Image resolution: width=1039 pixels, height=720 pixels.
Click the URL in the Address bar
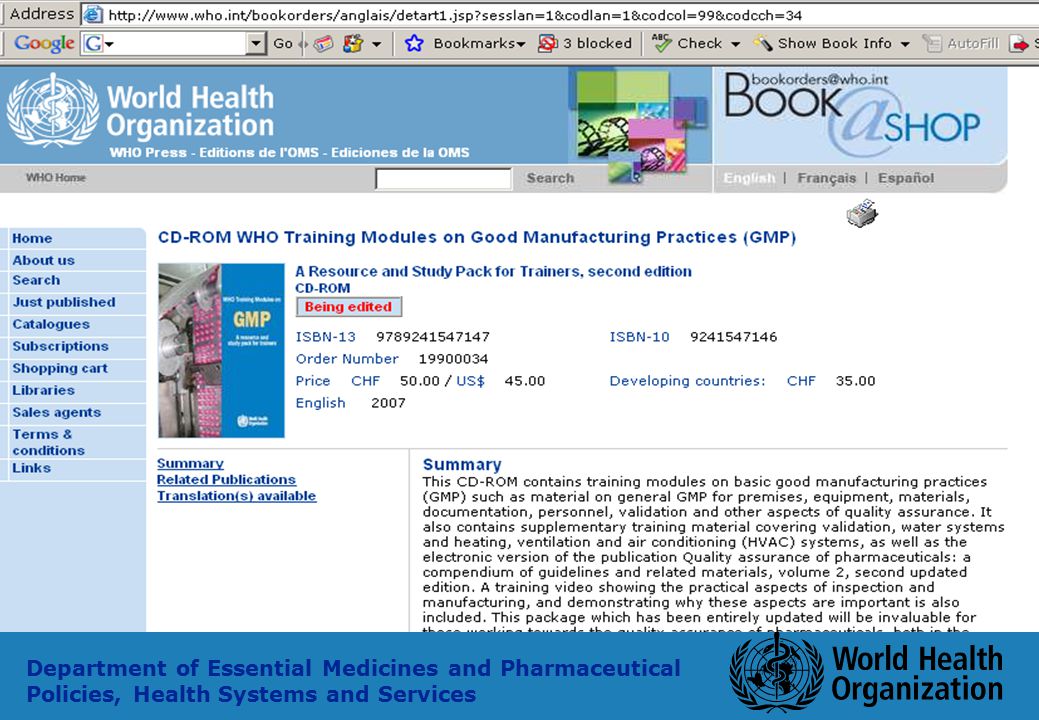[455, 15]
